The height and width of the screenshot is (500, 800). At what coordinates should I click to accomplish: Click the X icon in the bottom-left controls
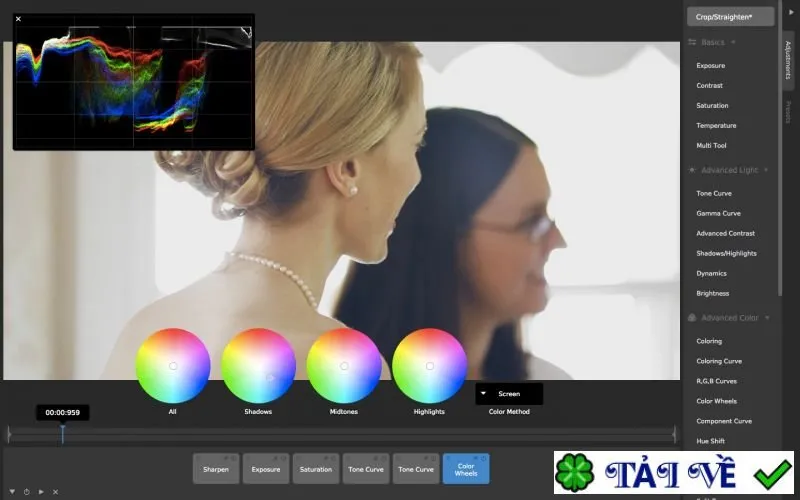point(56,492)
